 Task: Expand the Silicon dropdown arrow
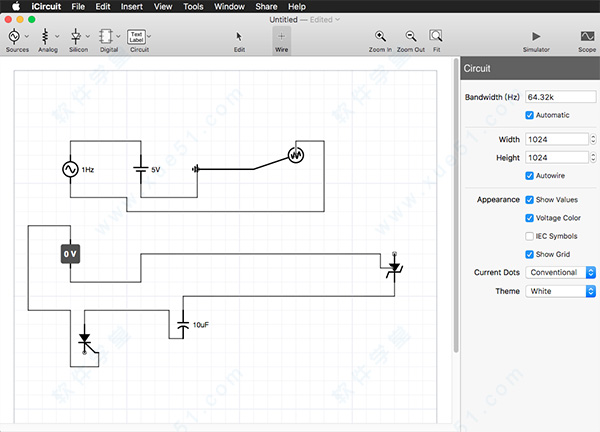(x=88, y=36)
